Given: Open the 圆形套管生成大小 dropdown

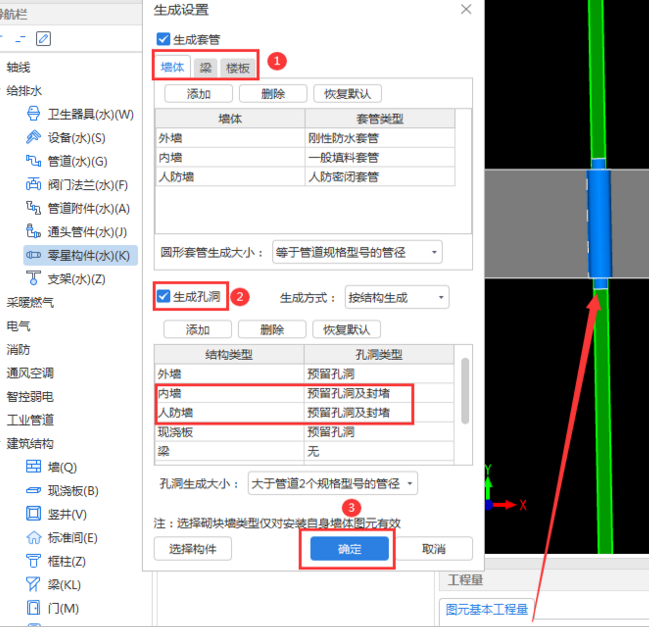Looking at the screenshot, I should tap(357, 252).
